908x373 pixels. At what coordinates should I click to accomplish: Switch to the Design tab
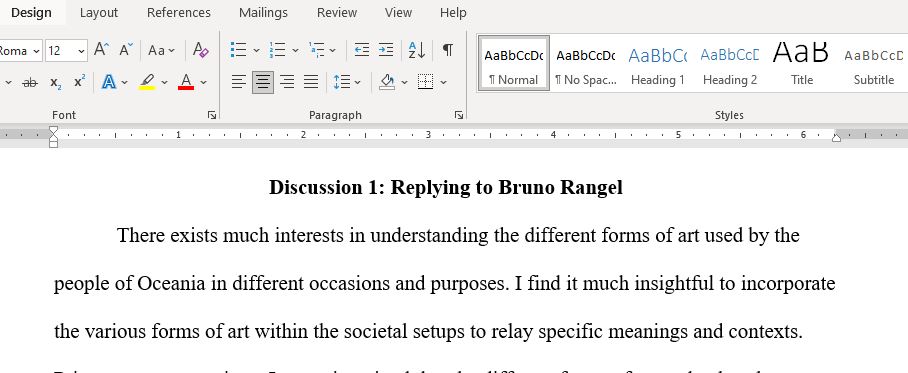(x=31, y=12)
